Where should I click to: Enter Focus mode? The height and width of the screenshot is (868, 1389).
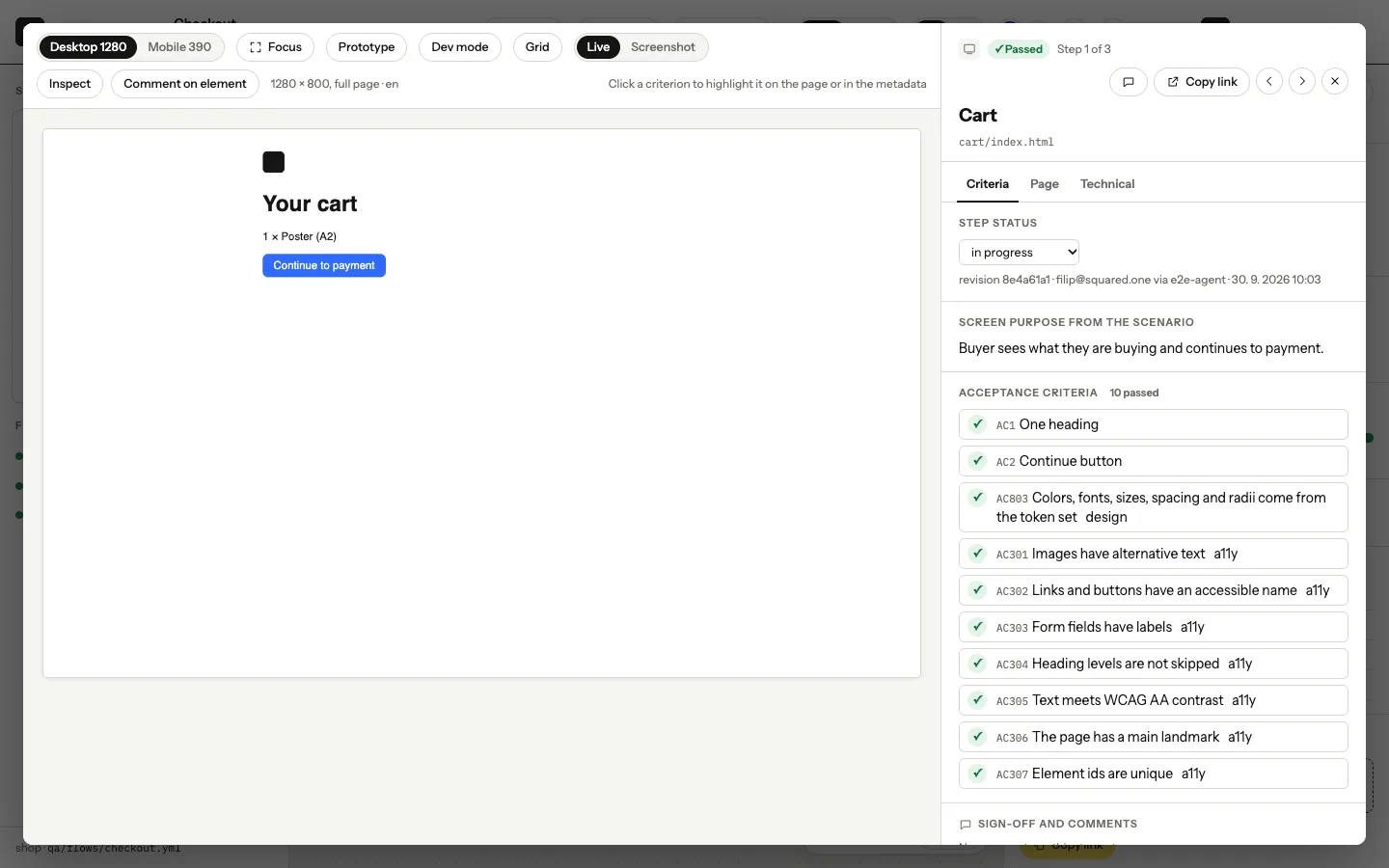click(x=275, y=47)
